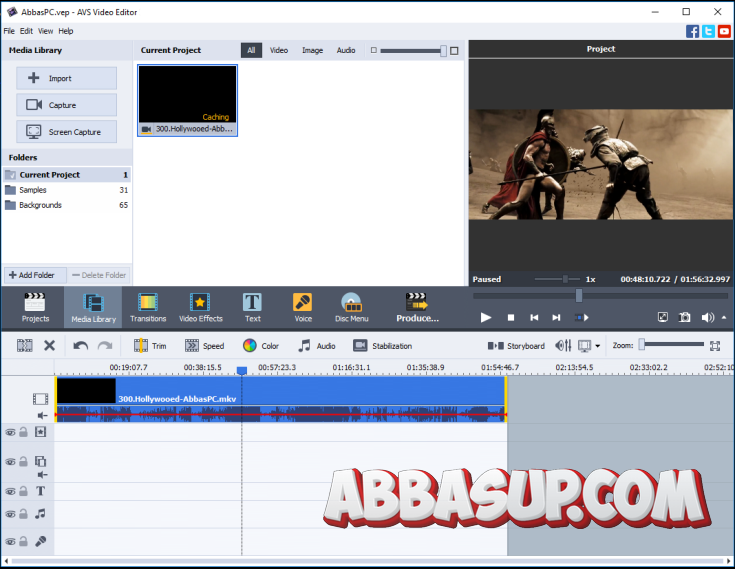
Task: Adjust the thumbnail size slider
Action: tap(443, 51)
